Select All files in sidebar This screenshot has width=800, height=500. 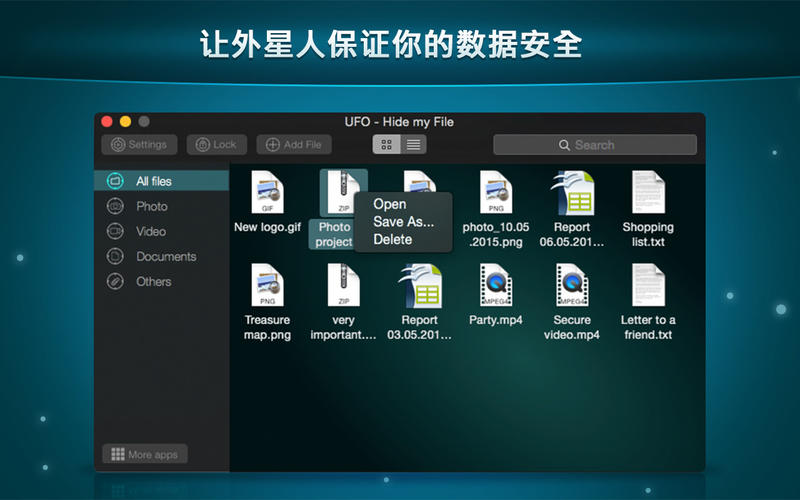(162, 181)
